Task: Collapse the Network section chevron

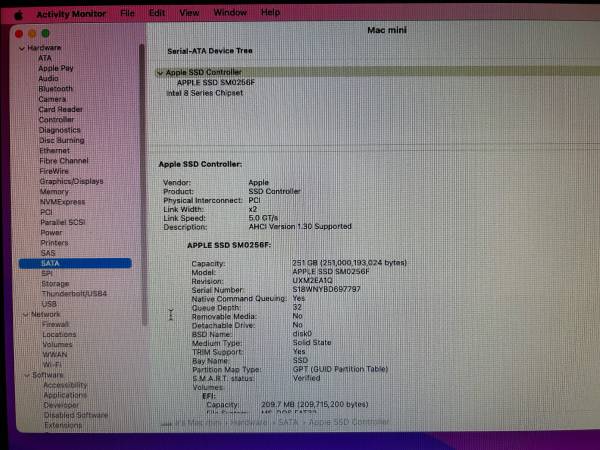Action: point(24,314)
